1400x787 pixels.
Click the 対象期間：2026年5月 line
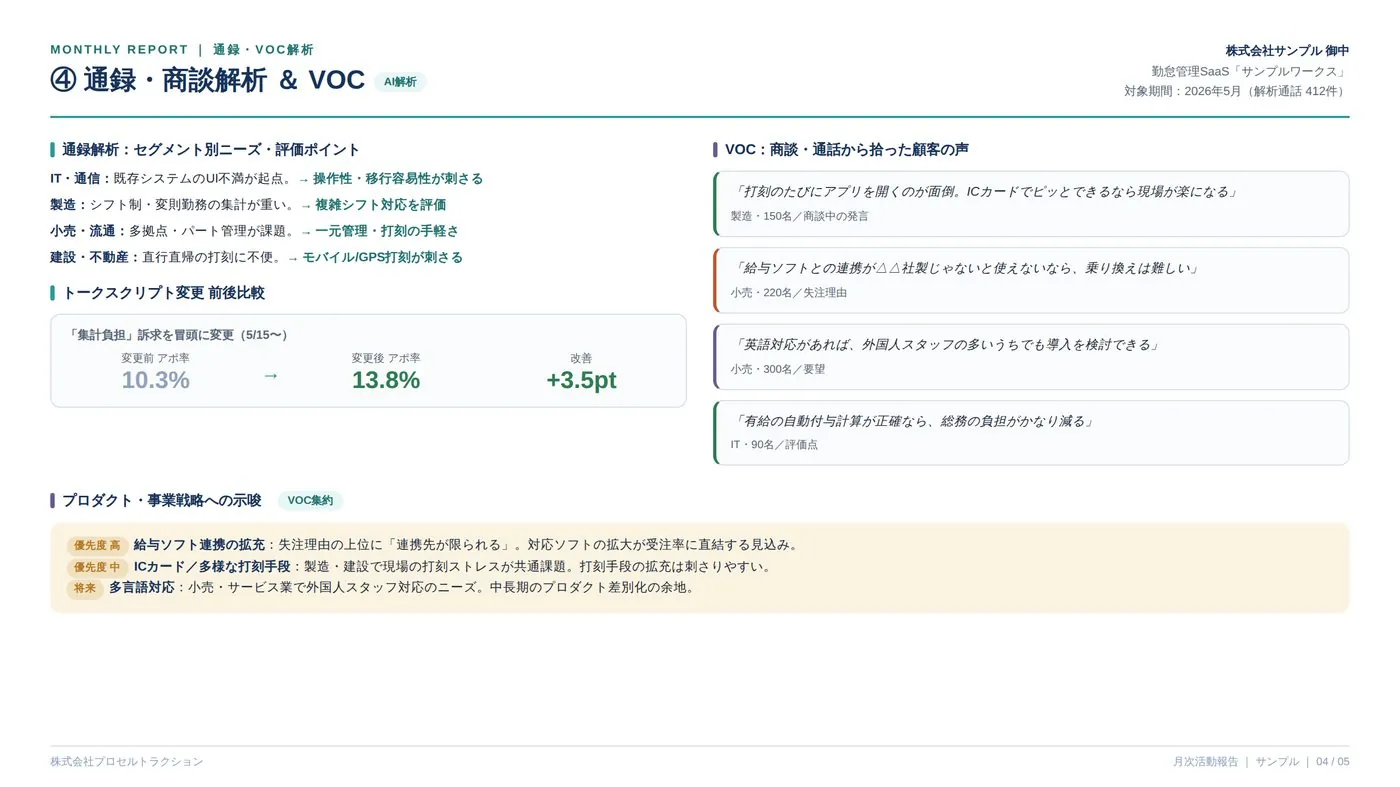1236,91
